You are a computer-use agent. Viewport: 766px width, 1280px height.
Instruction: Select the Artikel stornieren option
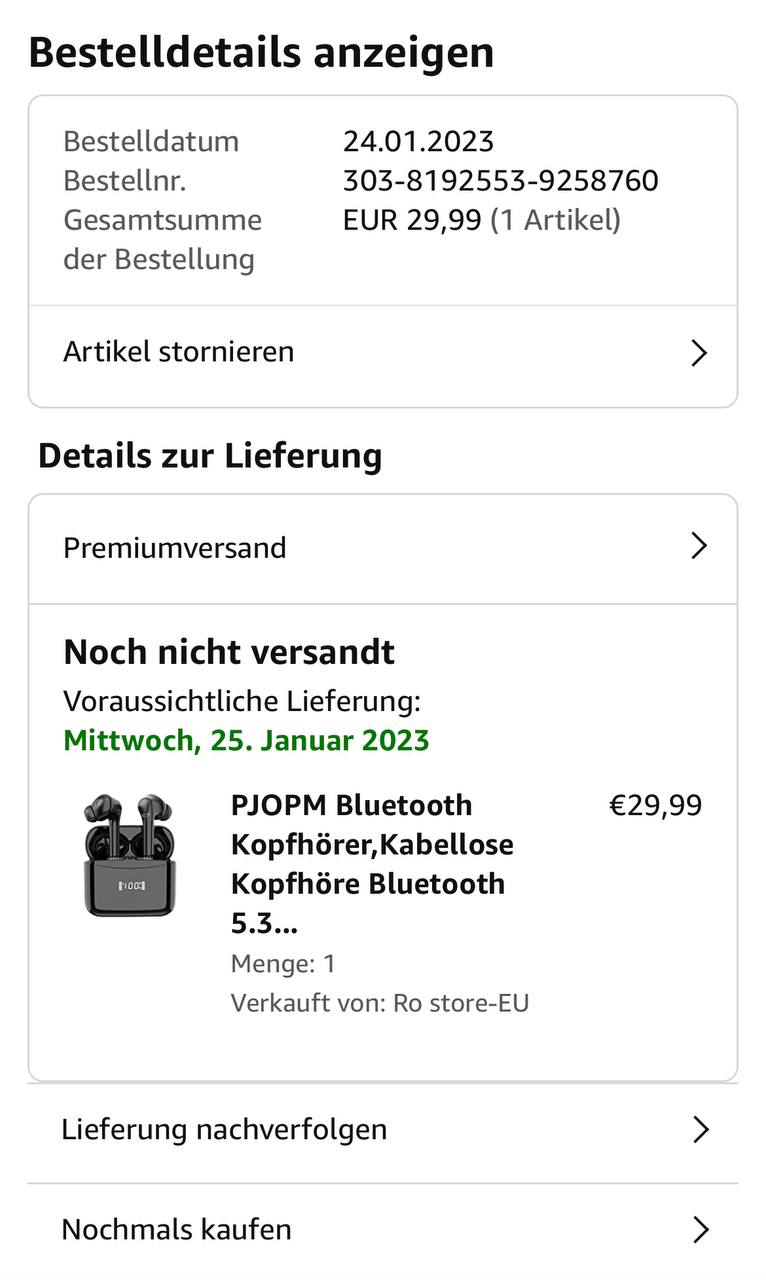179,352
